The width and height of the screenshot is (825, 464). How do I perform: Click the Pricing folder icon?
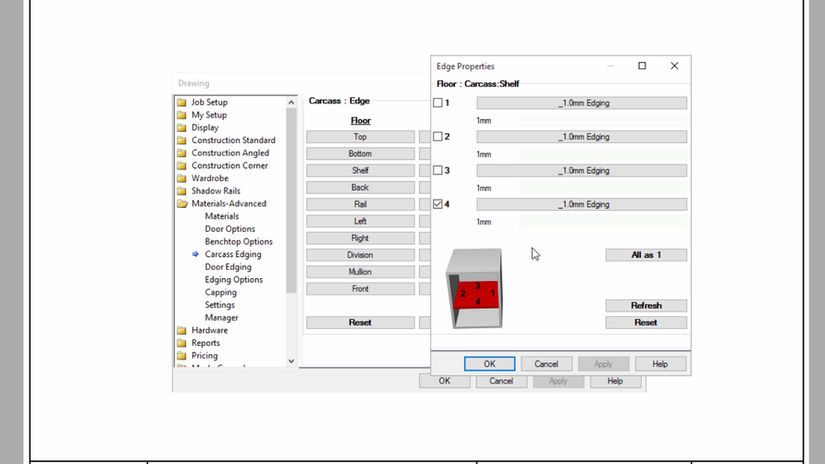[182, 356]
